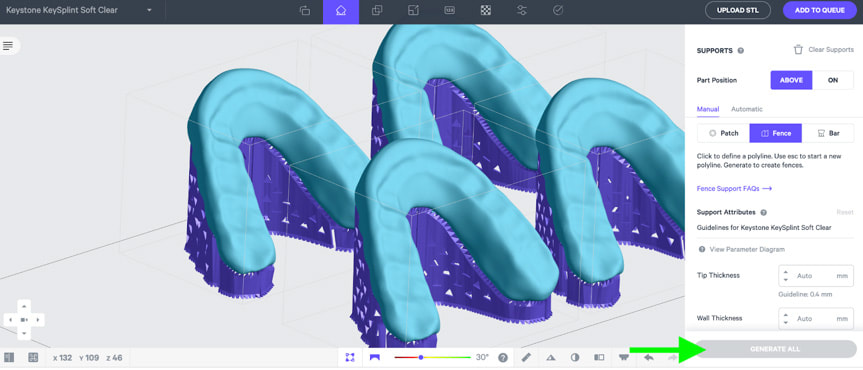Click the grid layout view icon
The height and width of the screenshot is (370, 863).
click(x=33, y=357)
